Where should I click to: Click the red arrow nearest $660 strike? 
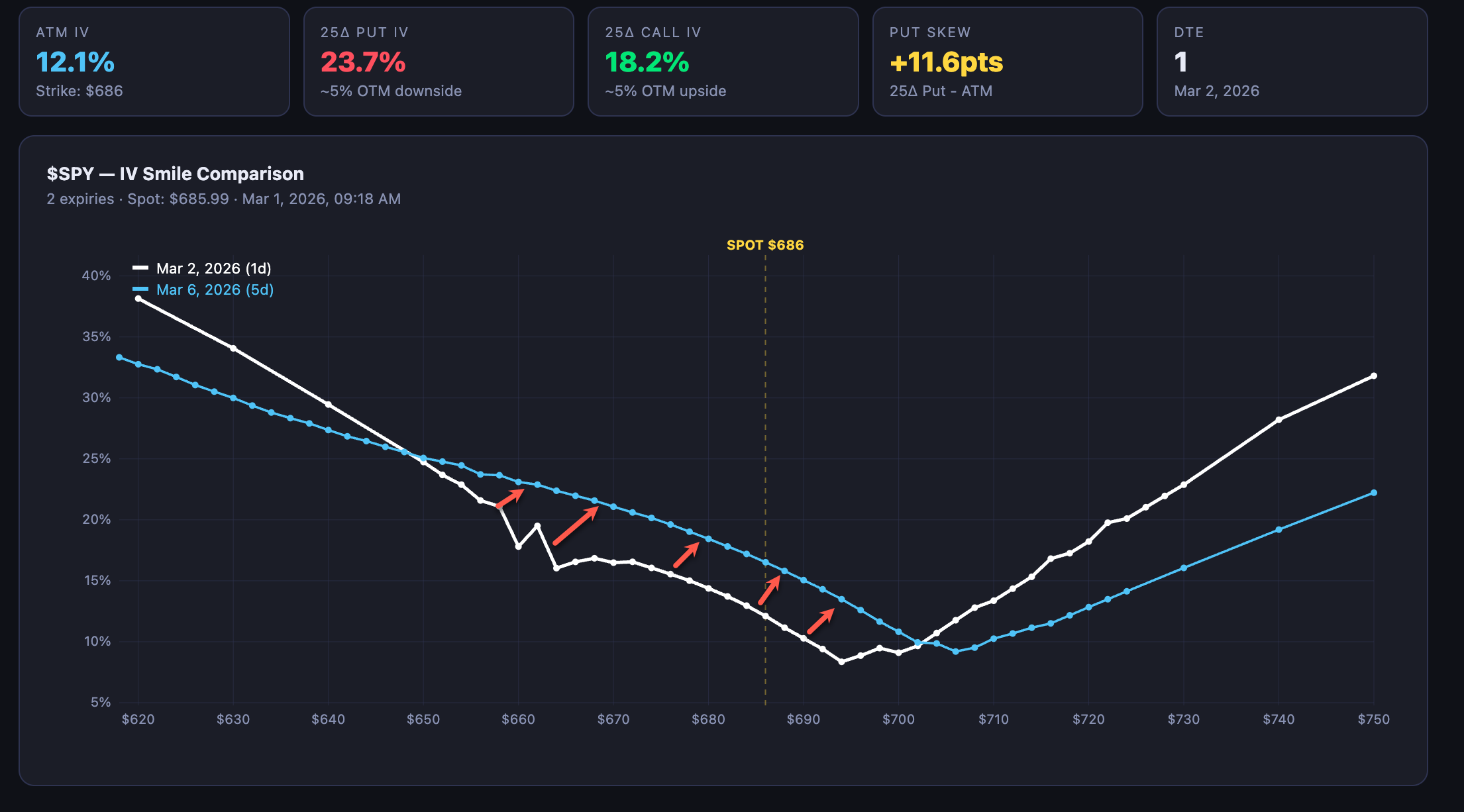pos(510,499)
